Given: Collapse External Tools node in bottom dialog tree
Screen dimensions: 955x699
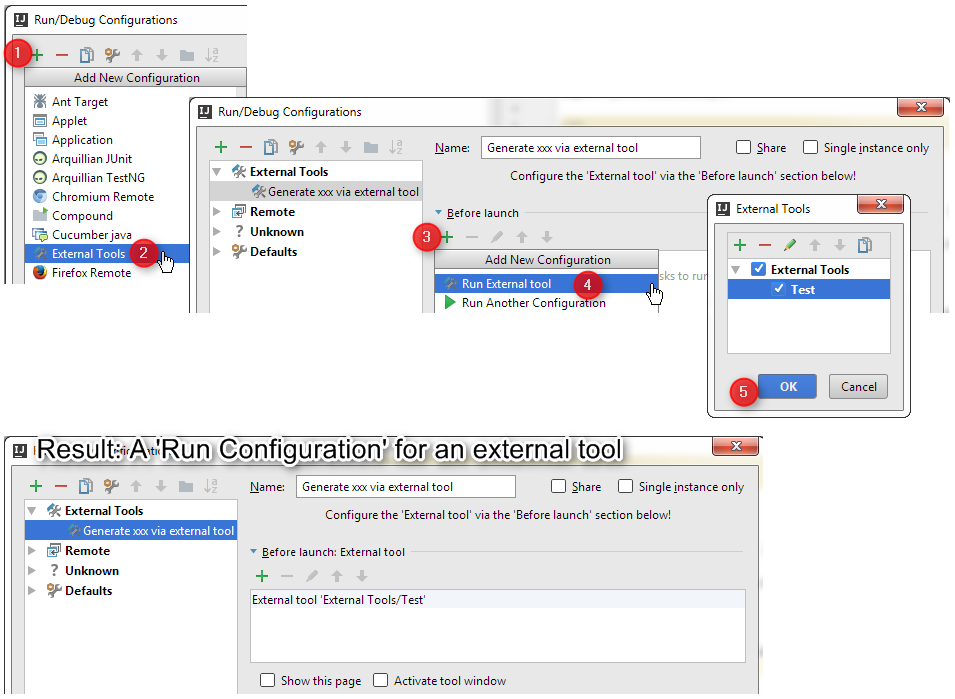Looking at the screenshot, I should pyautogui.click(x=32, y=511).
